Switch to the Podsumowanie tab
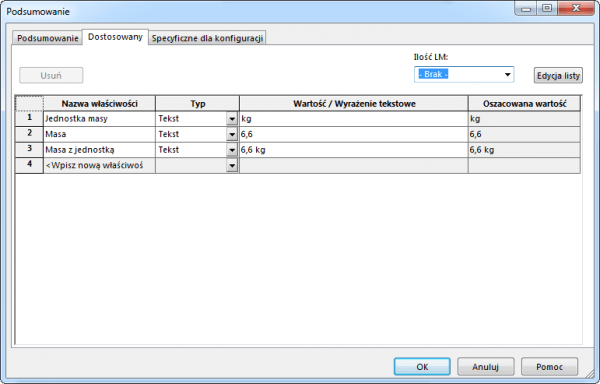 click(x=47, y=38)
